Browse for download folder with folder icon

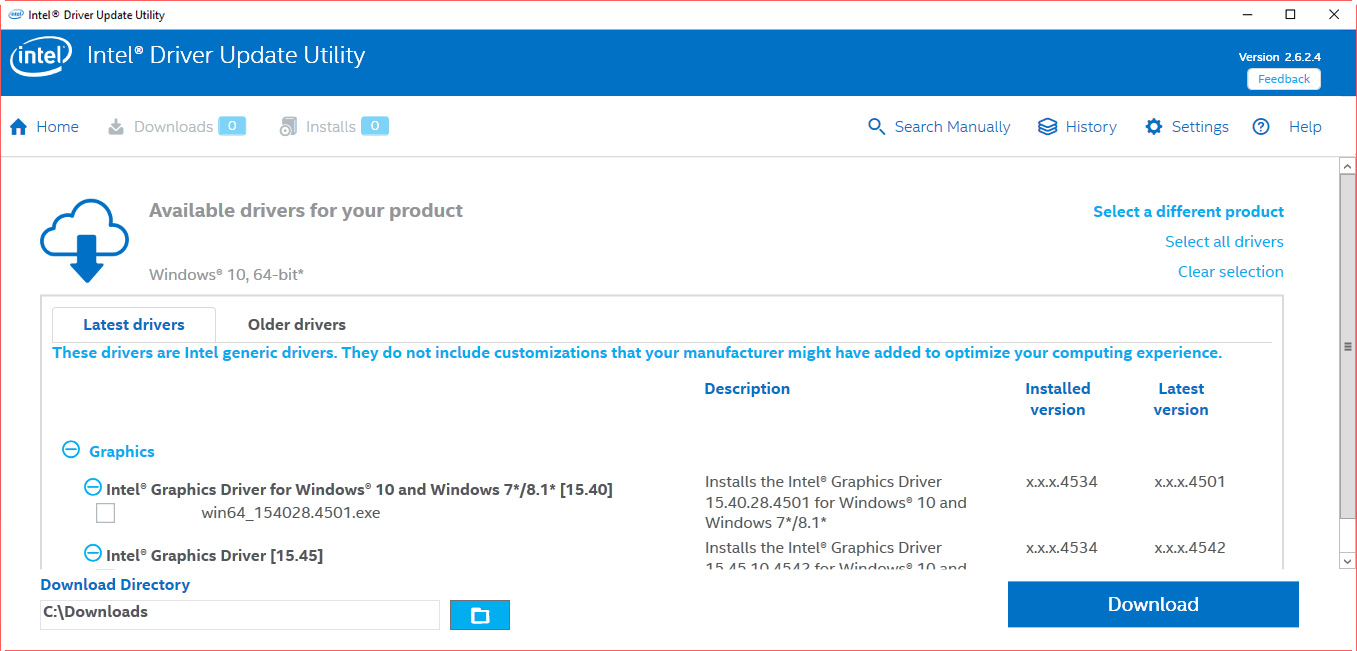click(x=480, y=615)
